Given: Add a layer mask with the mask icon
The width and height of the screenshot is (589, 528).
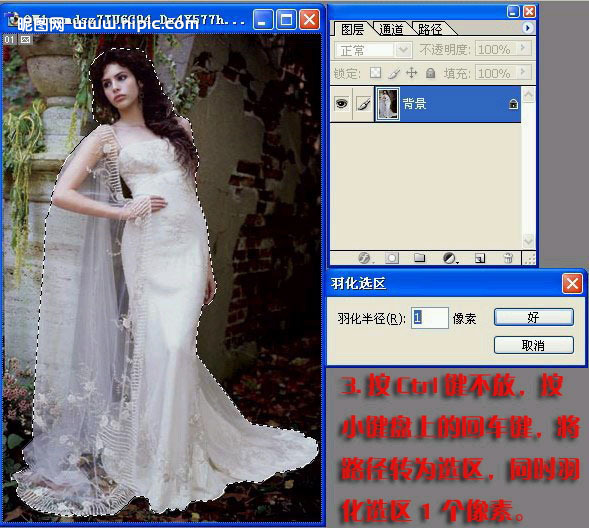Looking at the screenshot, I should (392, 258).
